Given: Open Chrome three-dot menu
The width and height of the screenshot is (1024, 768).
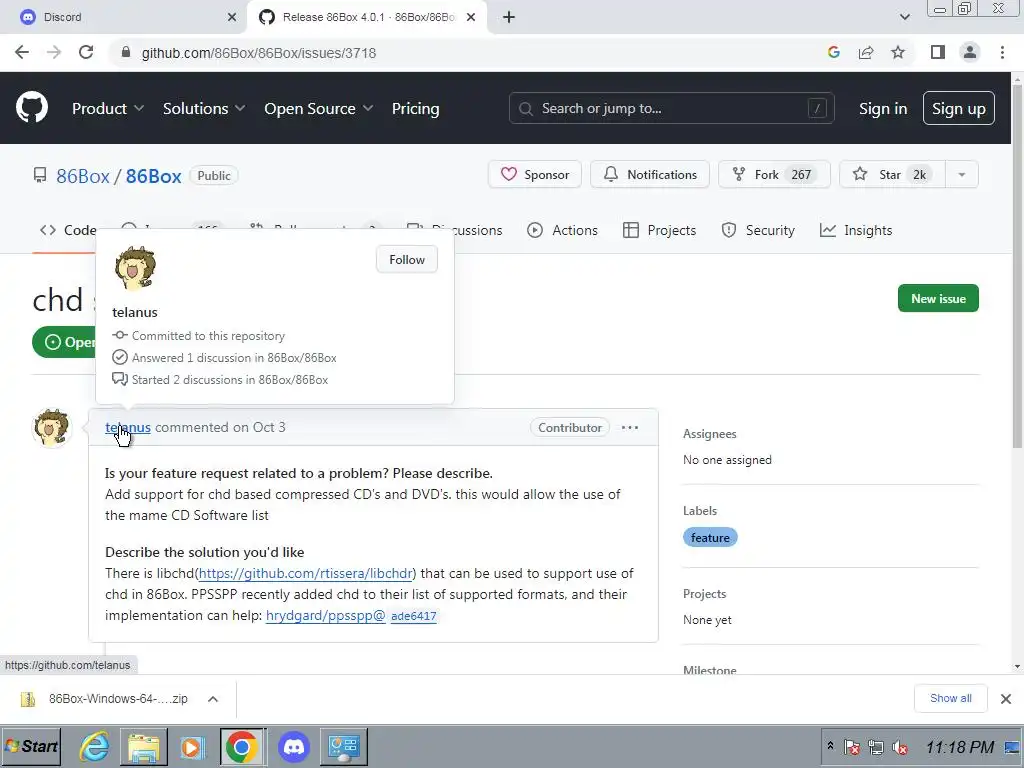Looking at the screenshot, I should pyautogui.click(x=1002, y=53).
